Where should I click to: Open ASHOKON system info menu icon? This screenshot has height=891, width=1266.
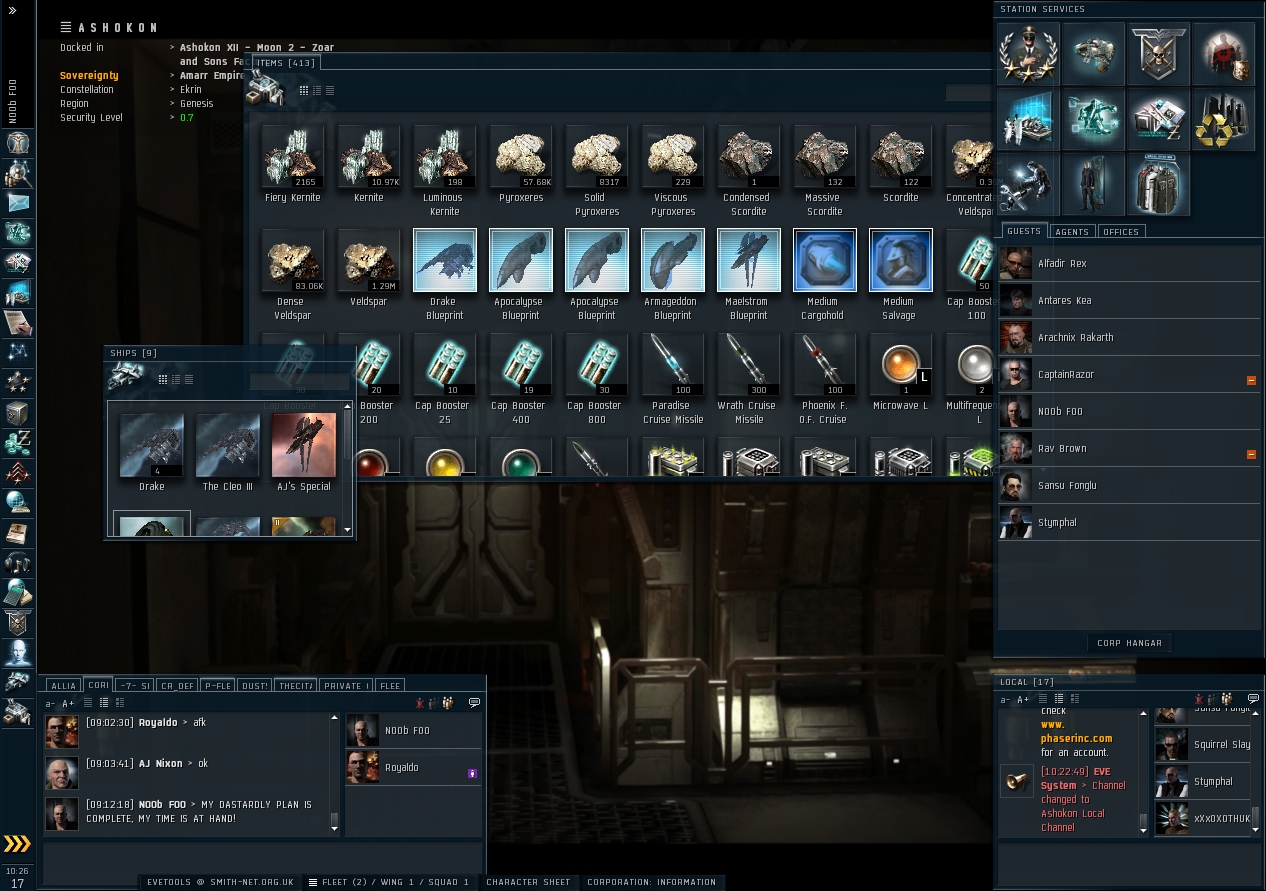66,27
